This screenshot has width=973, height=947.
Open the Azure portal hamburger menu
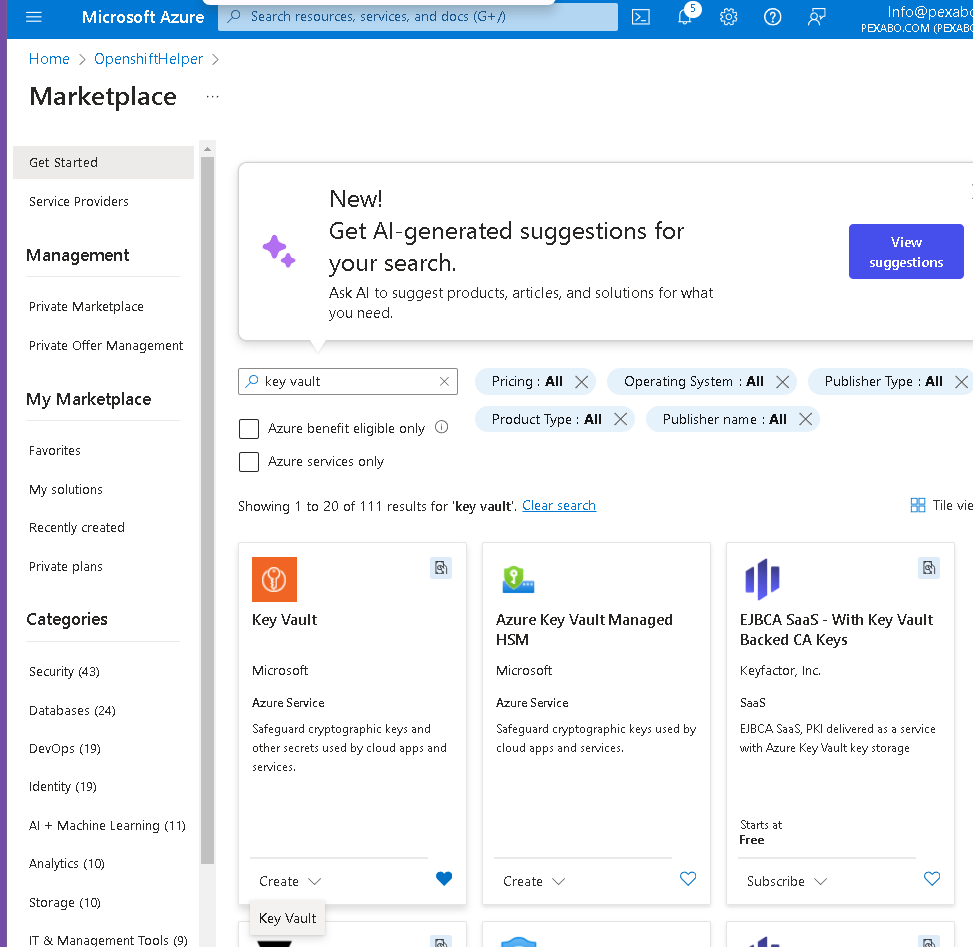pos(34,17)
